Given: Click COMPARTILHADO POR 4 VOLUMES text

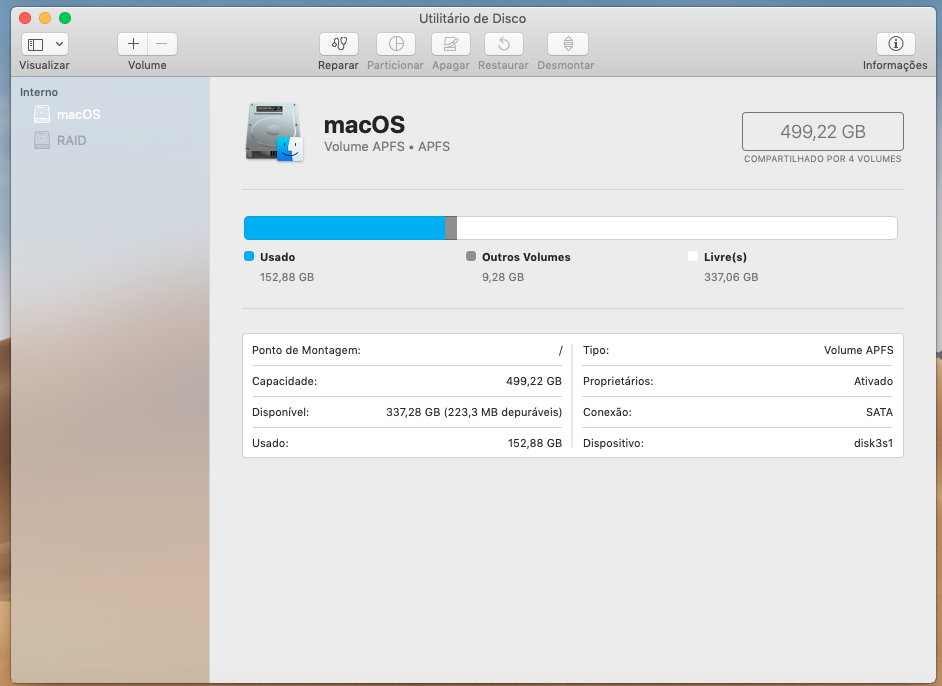Looking at the screenshot, I should tap(822, 159).
